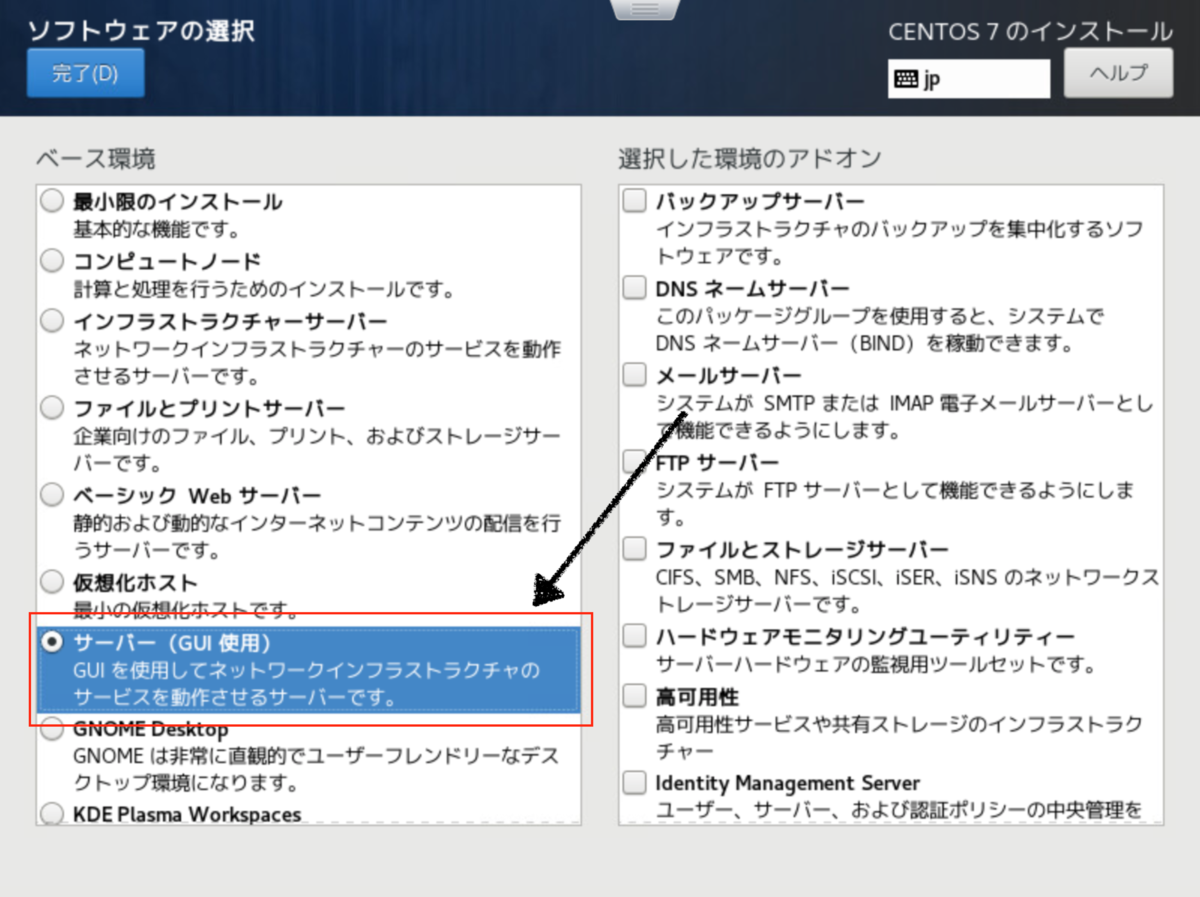Screen dimensions: 1200x897
Task: Choose インフラストラクチャーサーバー base environment
Action: [x=52, y=322]
